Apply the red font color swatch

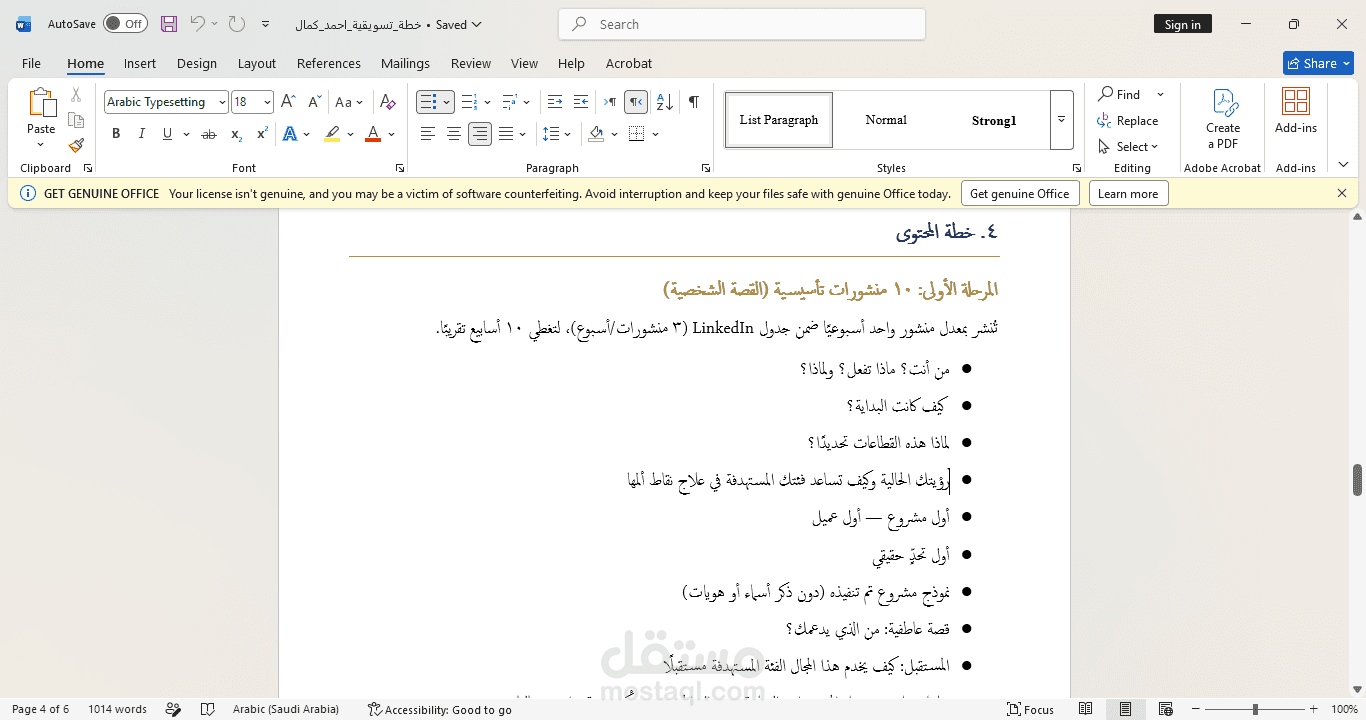coord(373,134)
